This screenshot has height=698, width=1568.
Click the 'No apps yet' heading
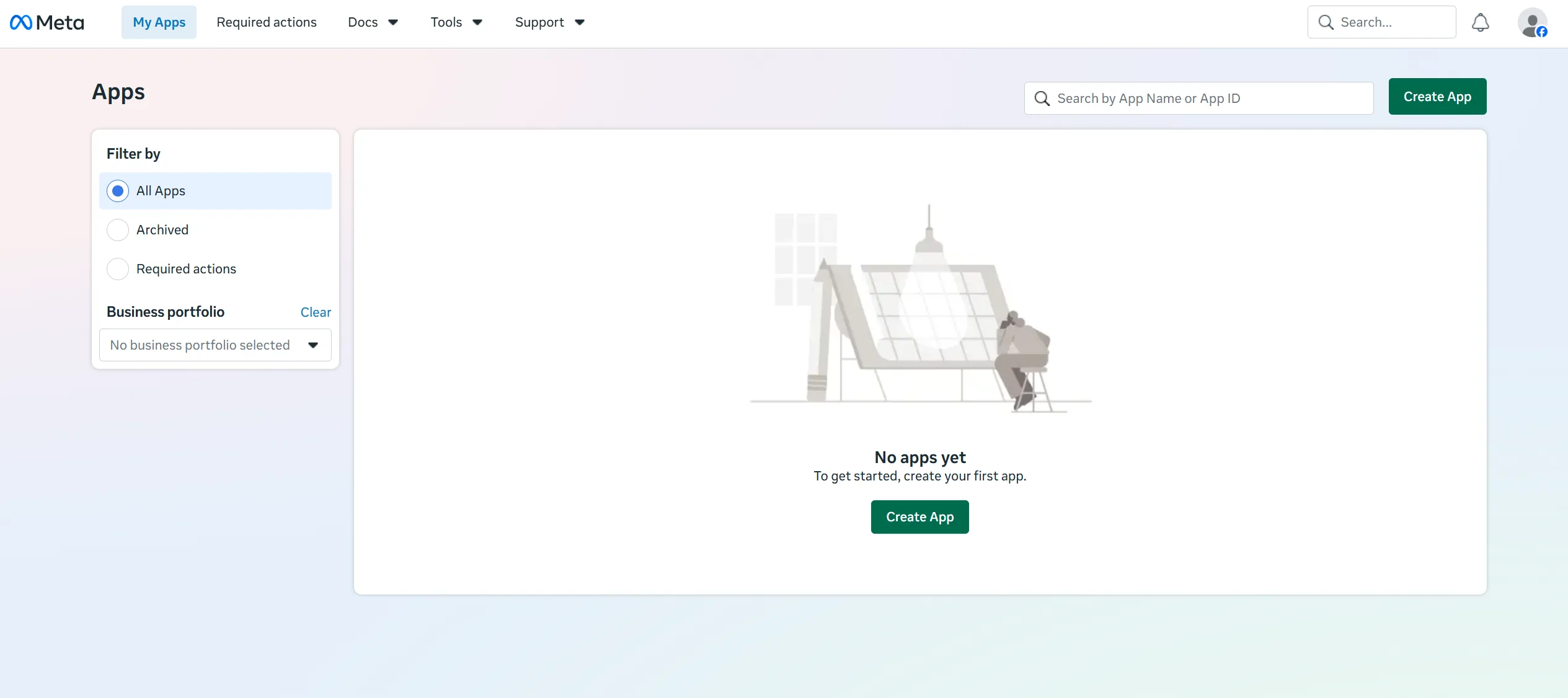point(919,457)
